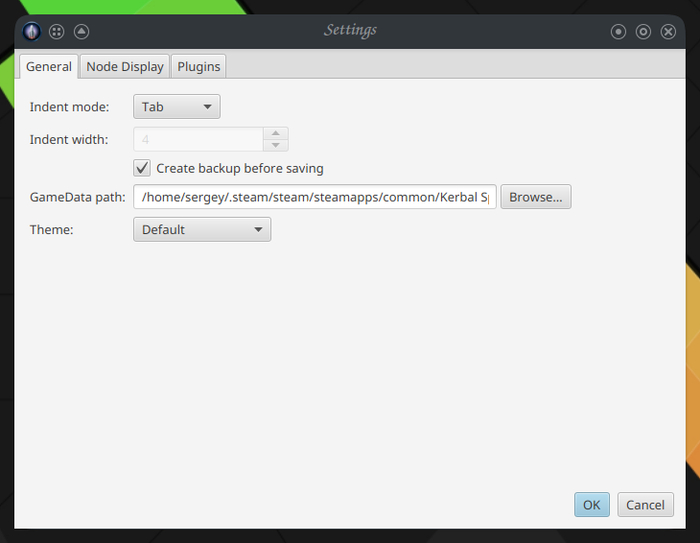Click into the GameData path text field

(x=315, y=197)
